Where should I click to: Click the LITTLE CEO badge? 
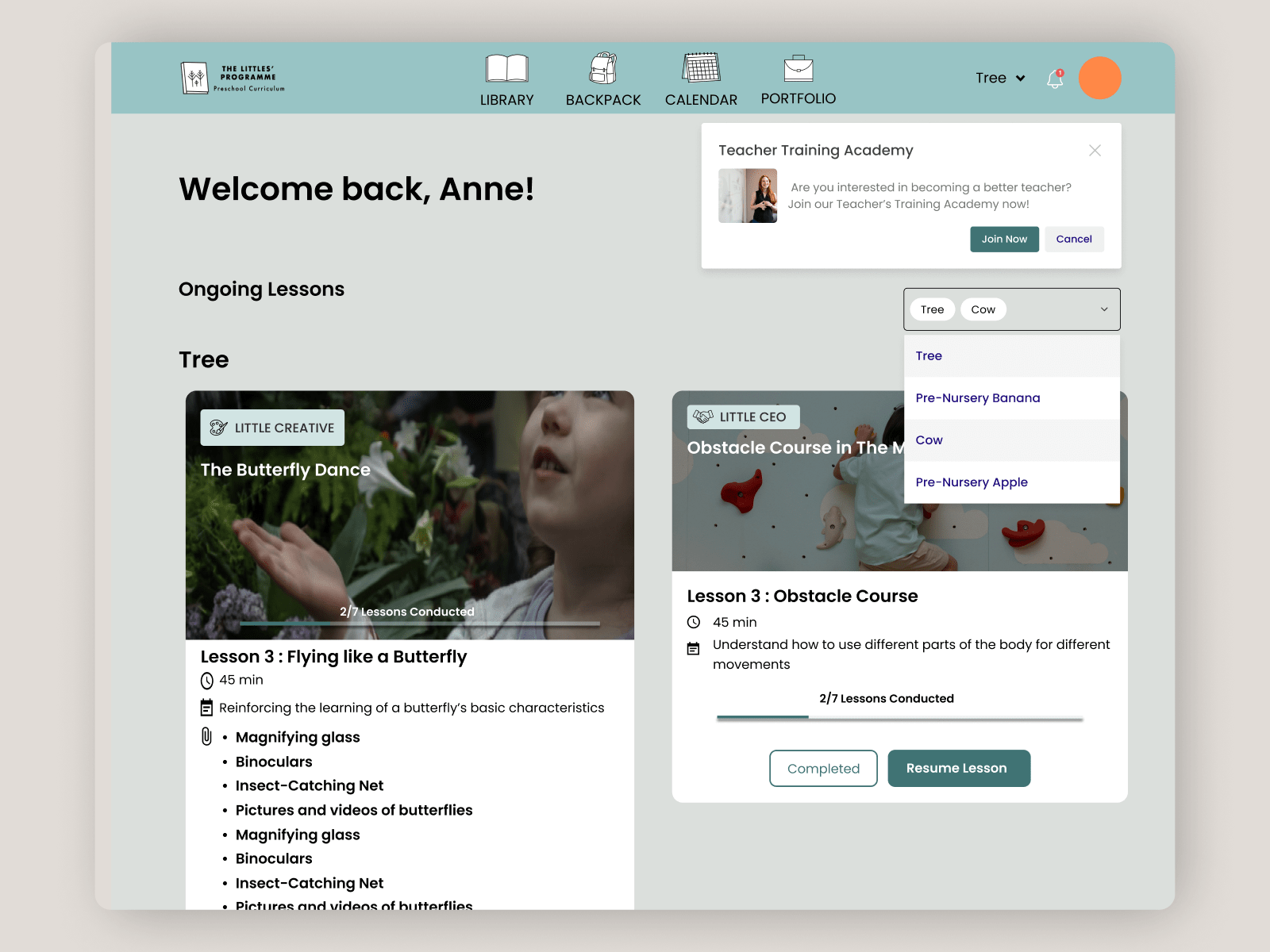point(743,416)
